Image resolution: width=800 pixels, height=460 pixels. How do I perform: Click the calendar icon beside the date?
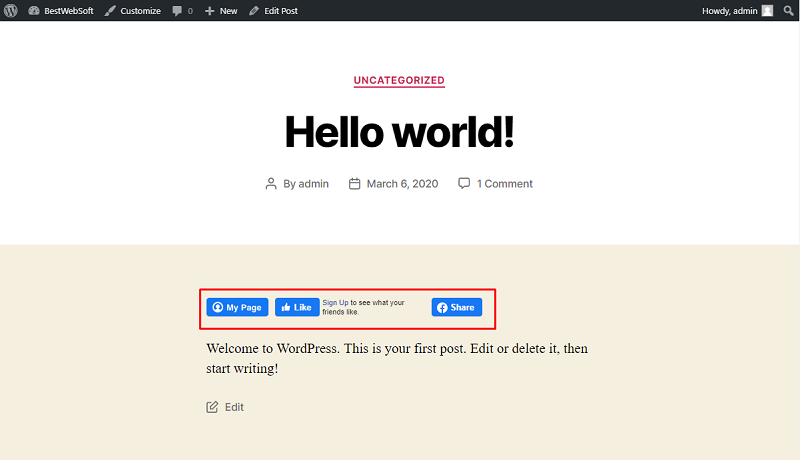(x=355, y=184)
